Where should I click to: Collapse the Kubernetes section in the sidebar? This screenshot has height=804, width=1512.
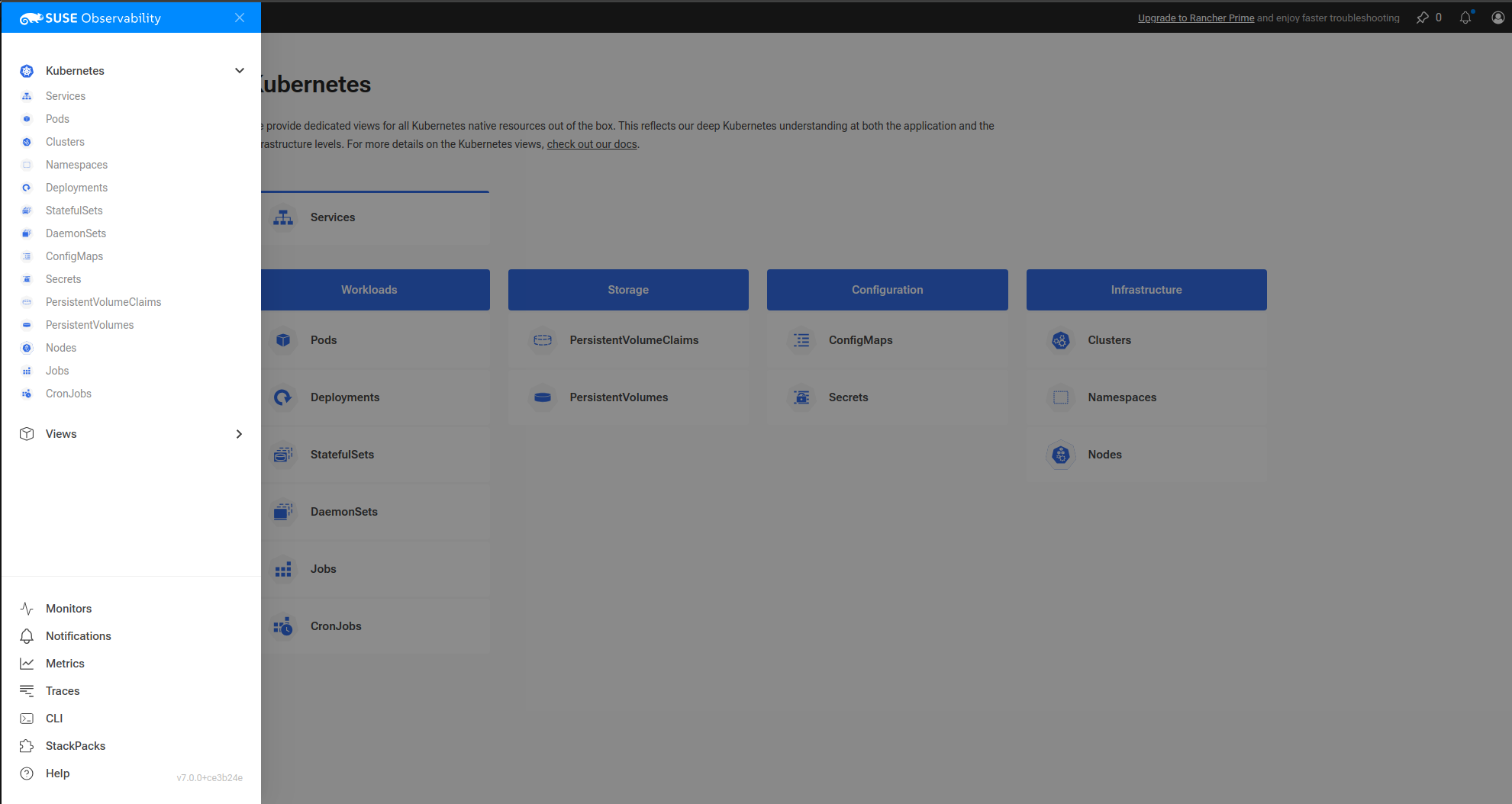[239, 70]
